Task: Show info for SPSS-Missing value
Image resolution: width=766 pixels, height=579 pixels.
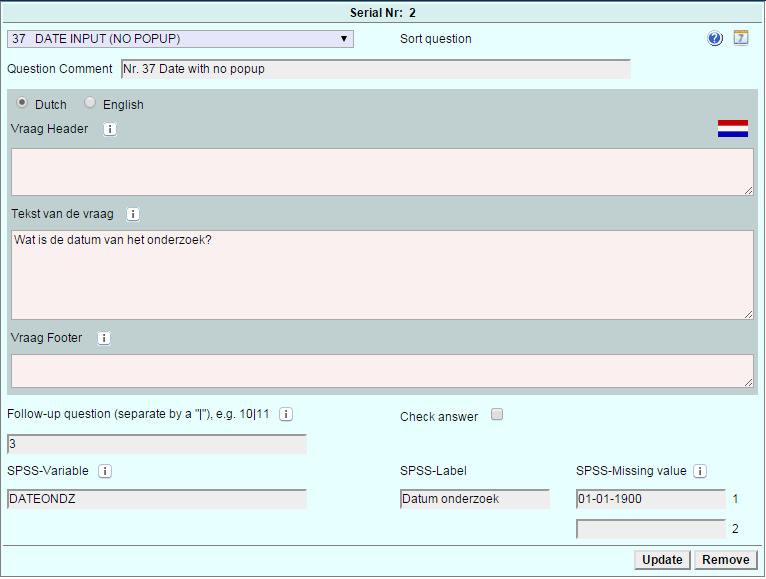Action: [x=700, y=471]
